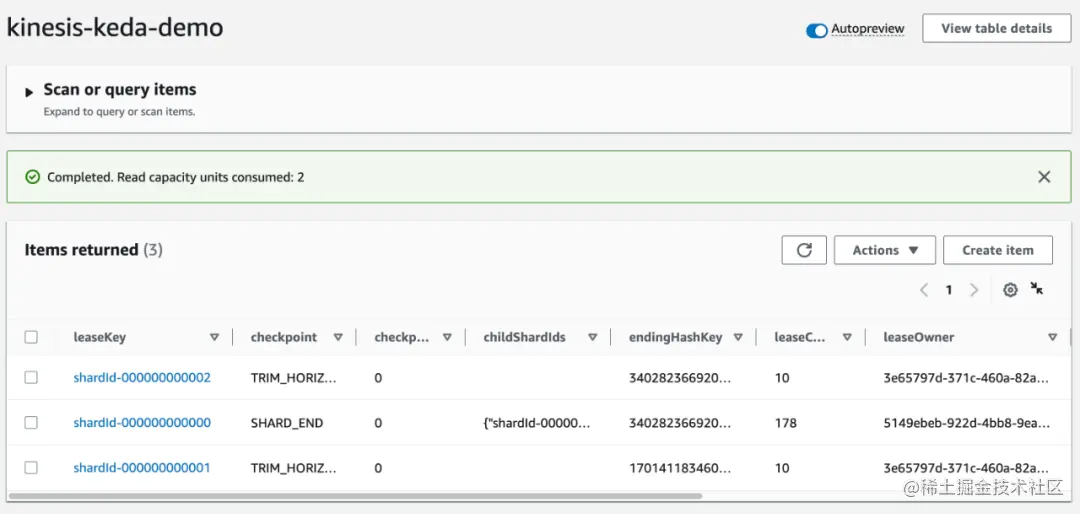Click leaseOwner 5149ebeb-922d-4bb8-9ea... cell
The height and width of the screenshot is (514, 1080).
[x=967, y=422]
